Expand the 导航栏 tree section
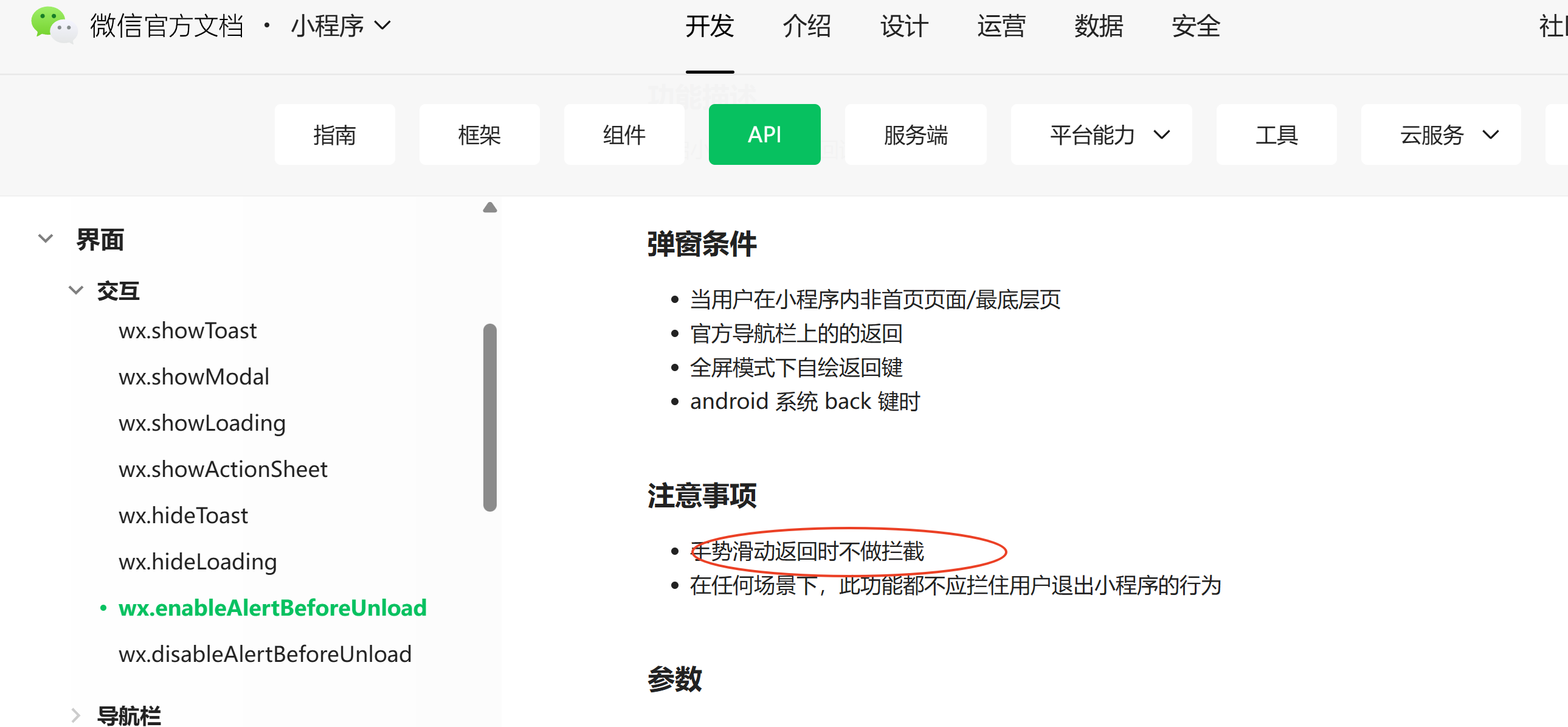The width and height of the screenshot is (1568, 727). pyautogui.click(x=75, y=715)
